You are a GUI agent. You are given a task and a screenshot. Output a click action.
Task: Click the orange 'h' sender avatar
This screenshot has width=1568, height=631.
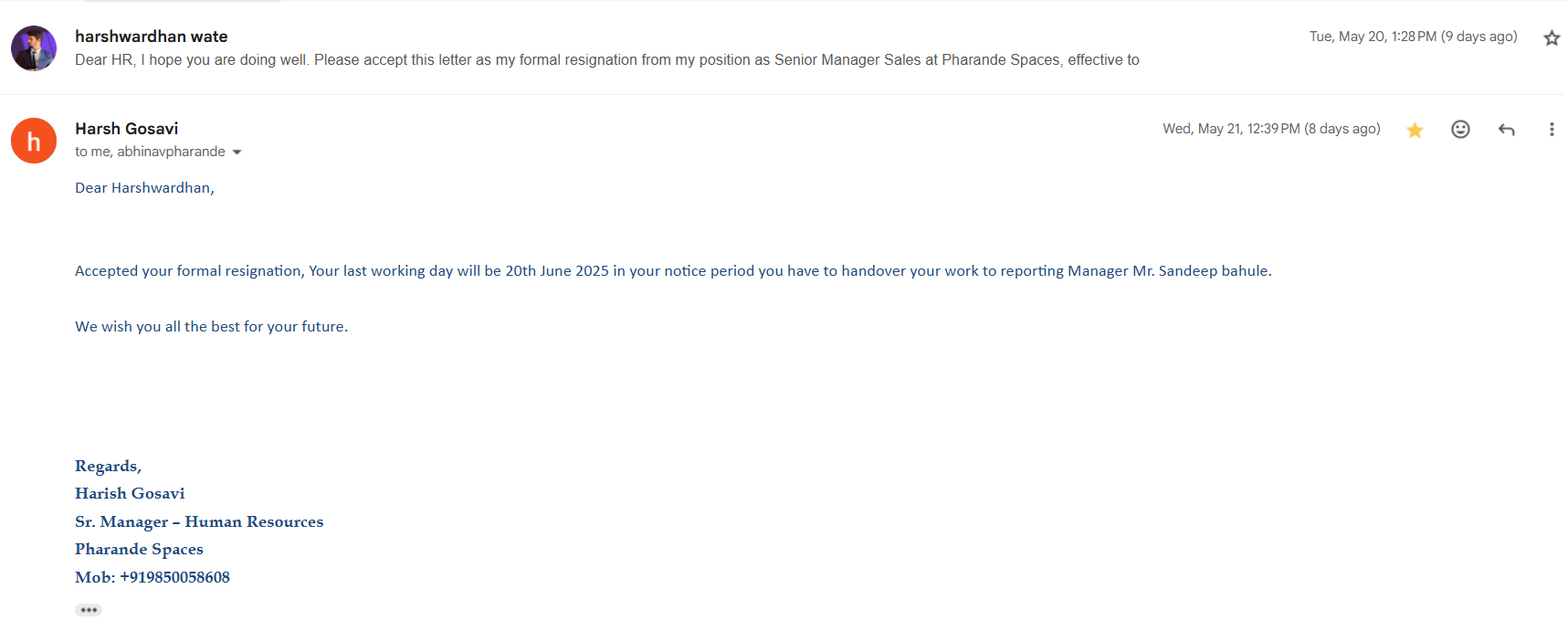point(34,141)
